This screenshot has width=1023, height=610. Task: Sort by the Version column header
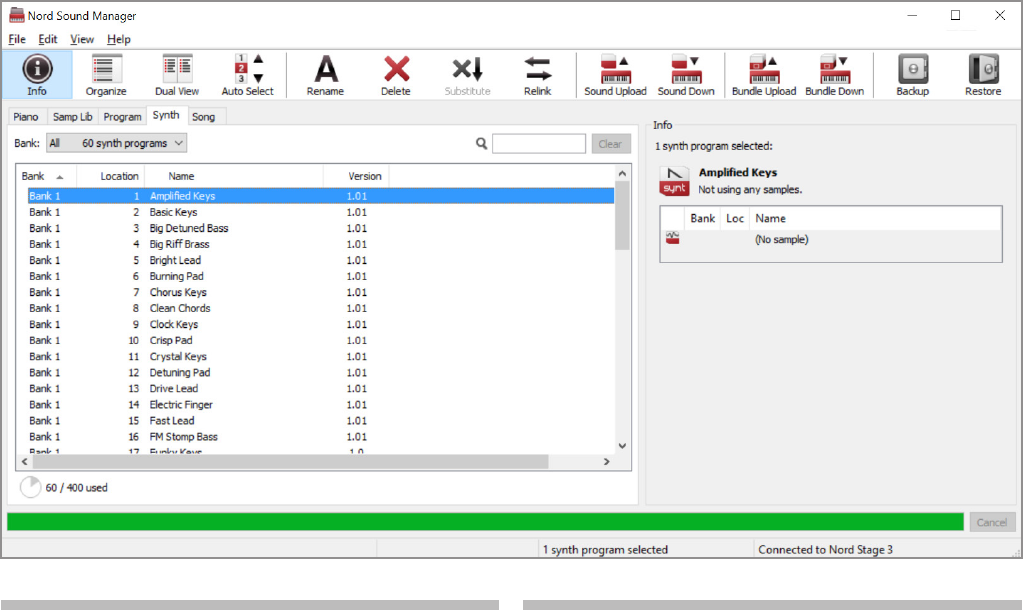coord(356,176)
